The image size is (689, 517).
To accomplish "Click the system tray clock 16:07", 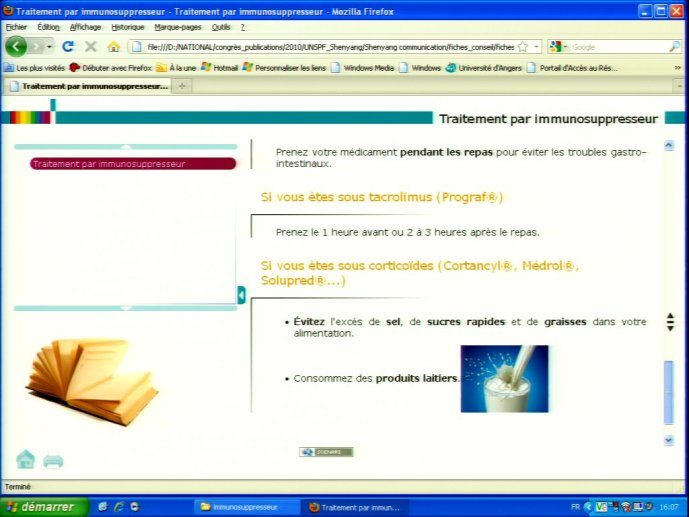I will click(x=669, y=507).
